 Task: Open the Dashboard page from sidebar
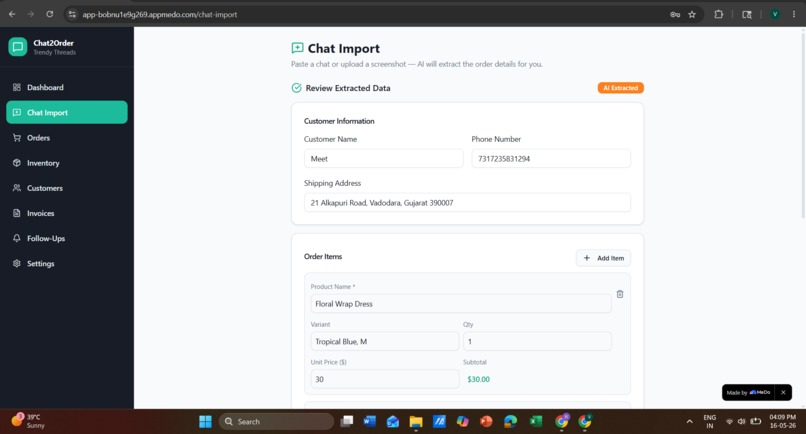pos(67,87)
